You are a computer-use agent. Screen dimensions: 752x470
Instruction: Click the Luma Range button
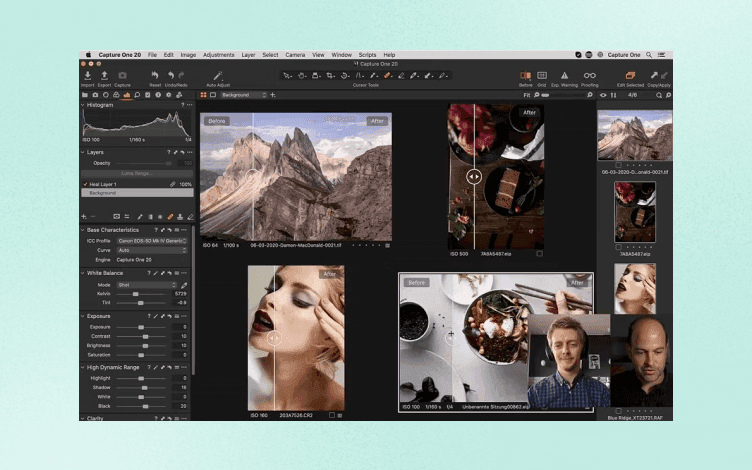pos(135,173)
